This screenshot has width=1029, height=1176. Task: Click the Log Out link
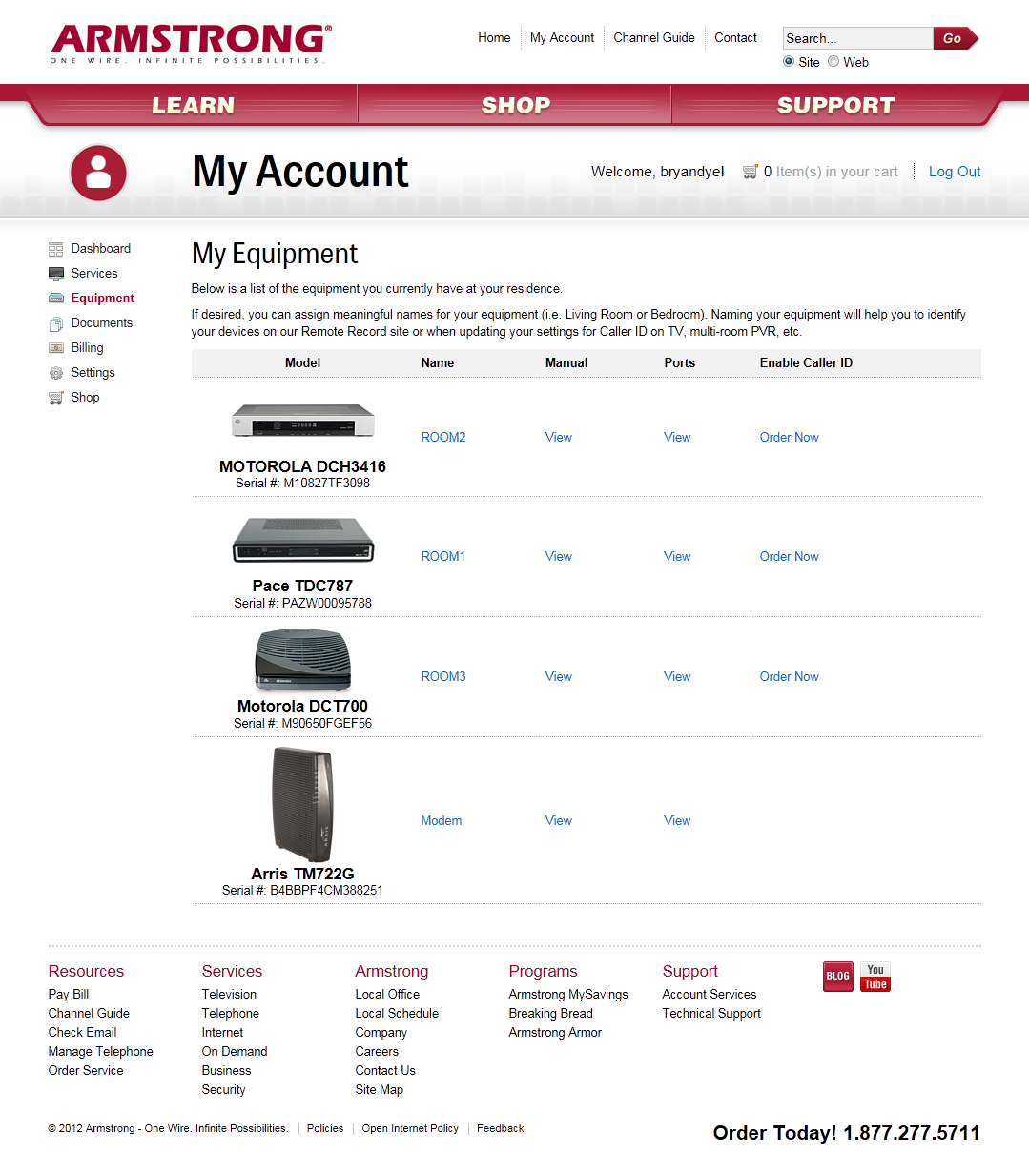(955, 172)
